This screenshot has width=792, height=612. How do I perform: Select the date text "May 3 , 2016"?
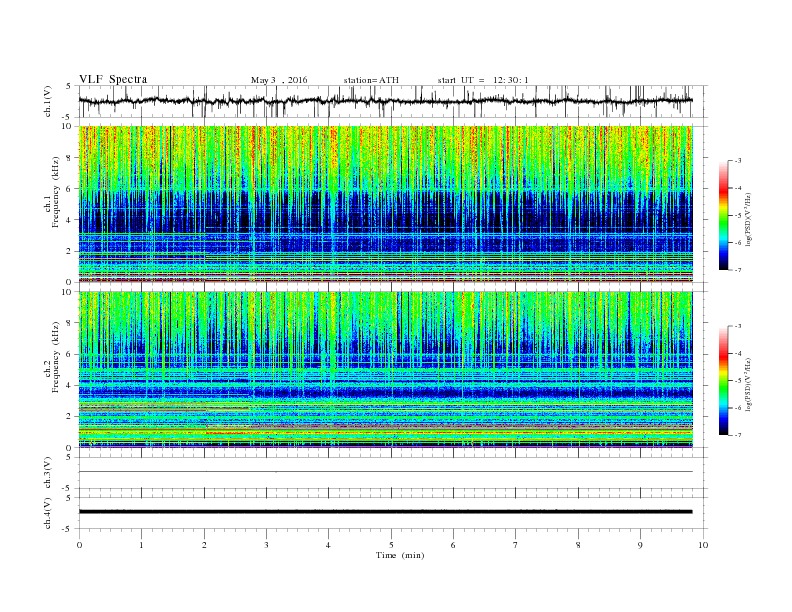[279, 80]
